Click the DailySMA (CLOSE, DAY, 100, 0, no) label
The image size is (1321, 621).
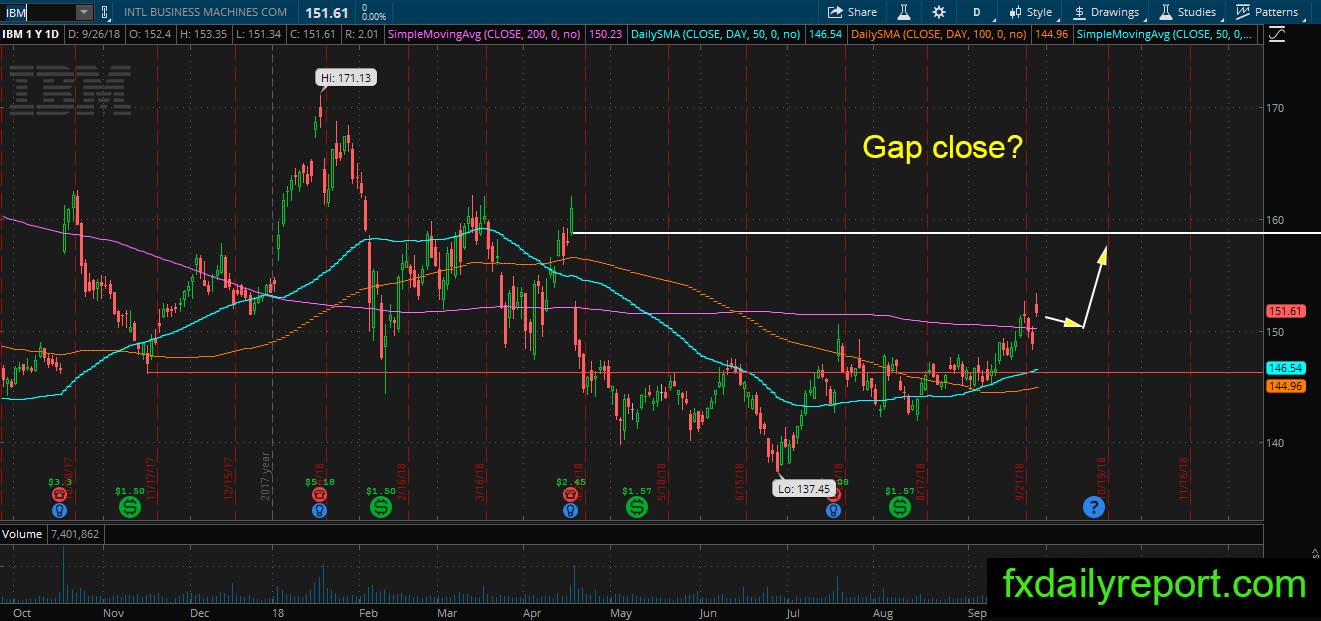[937, 34]
